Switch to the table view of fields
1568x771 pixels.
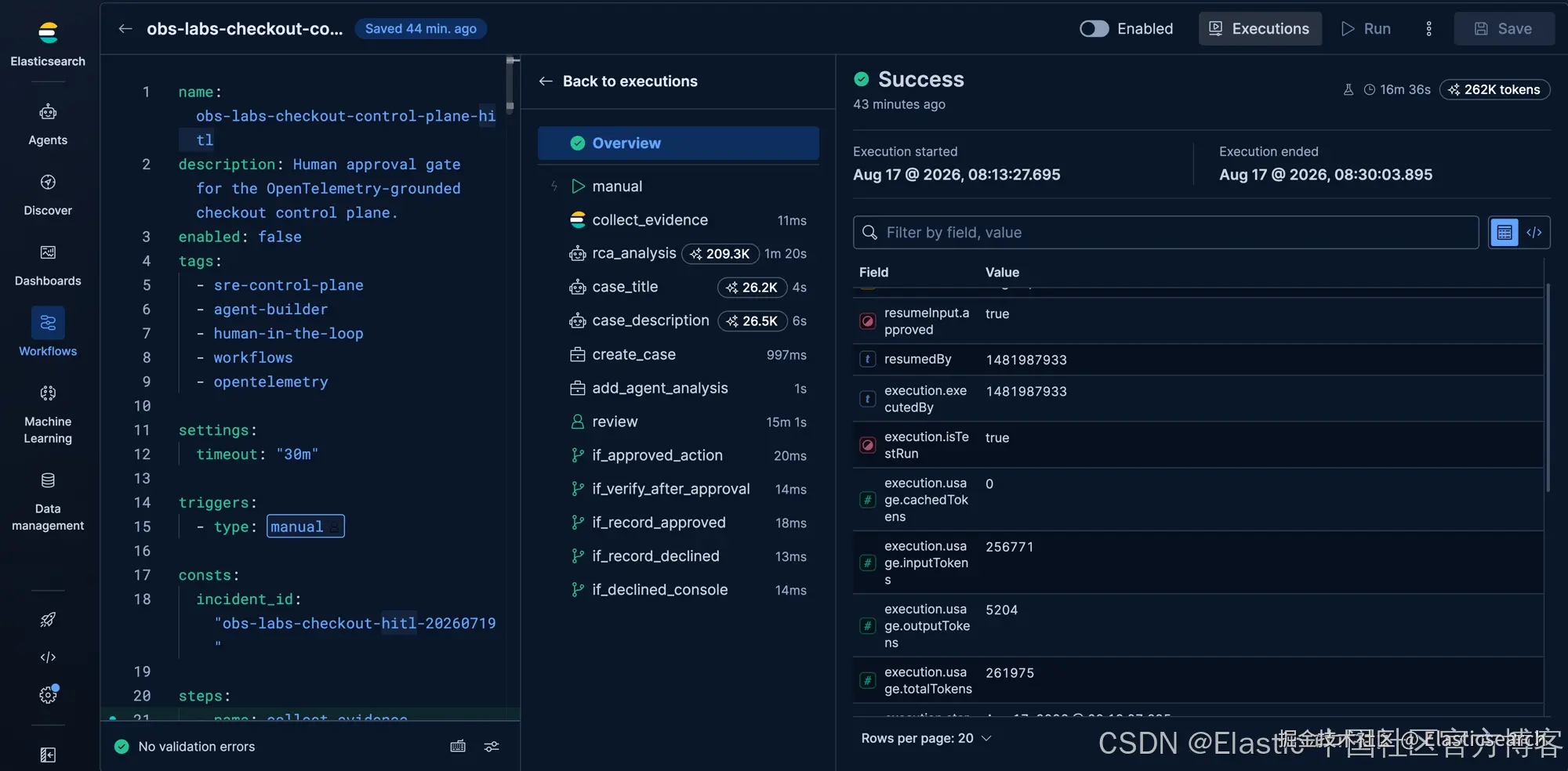click(x=1504, y=233)
